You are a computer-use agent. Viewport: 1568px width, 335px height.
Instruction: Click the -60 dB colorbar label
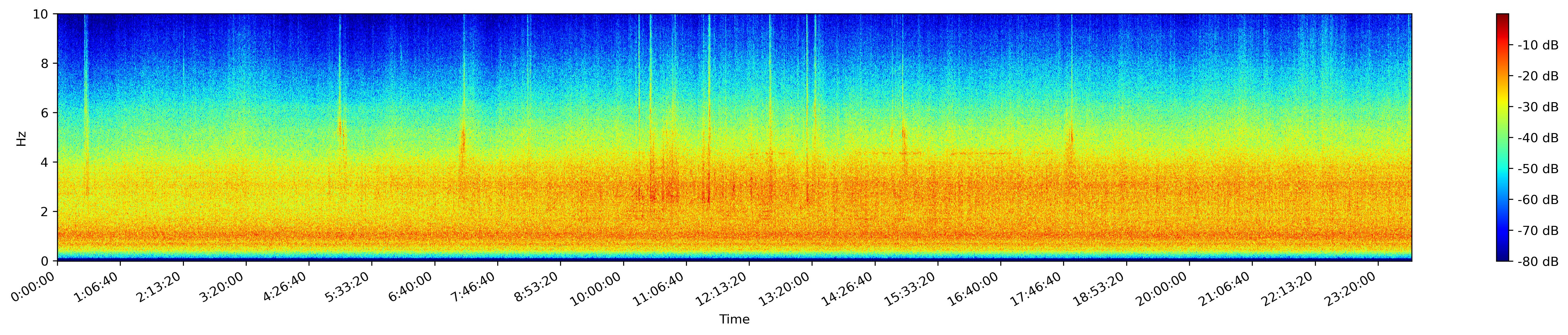(x=1538, y=199)
